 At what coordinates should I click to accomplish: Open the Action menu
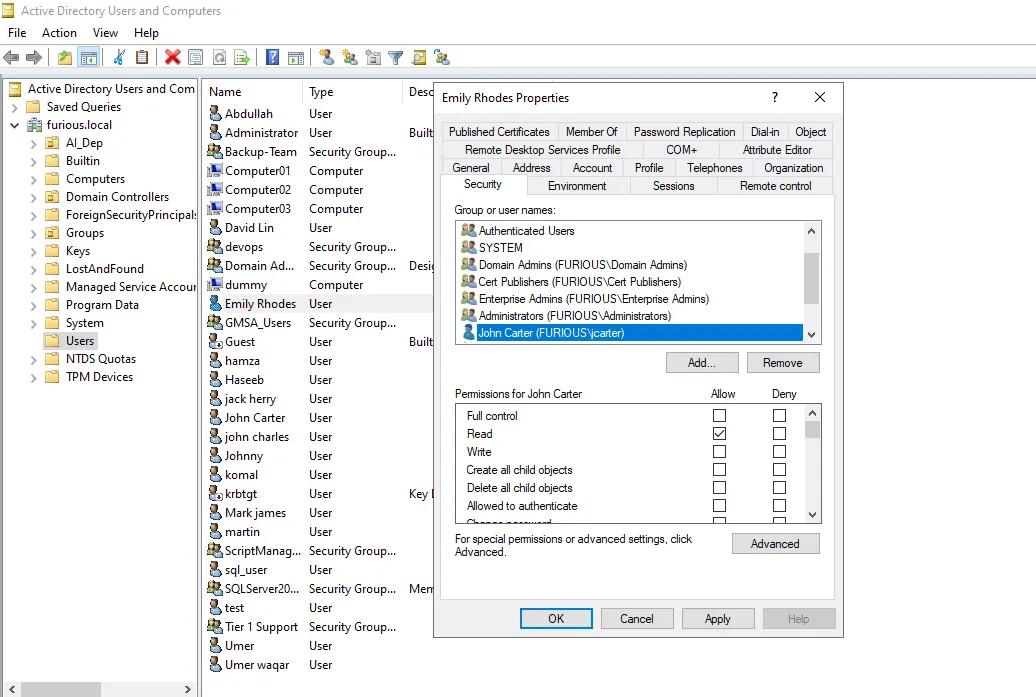point(59,33)
